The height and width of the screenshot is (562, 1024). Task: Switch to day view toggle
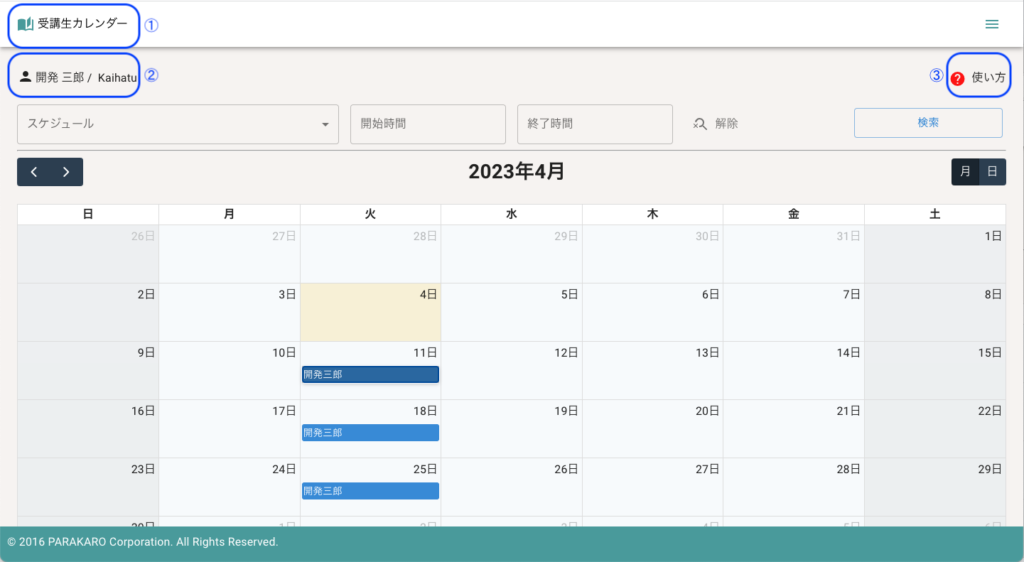pyautogui.click(x=992, y=172)
